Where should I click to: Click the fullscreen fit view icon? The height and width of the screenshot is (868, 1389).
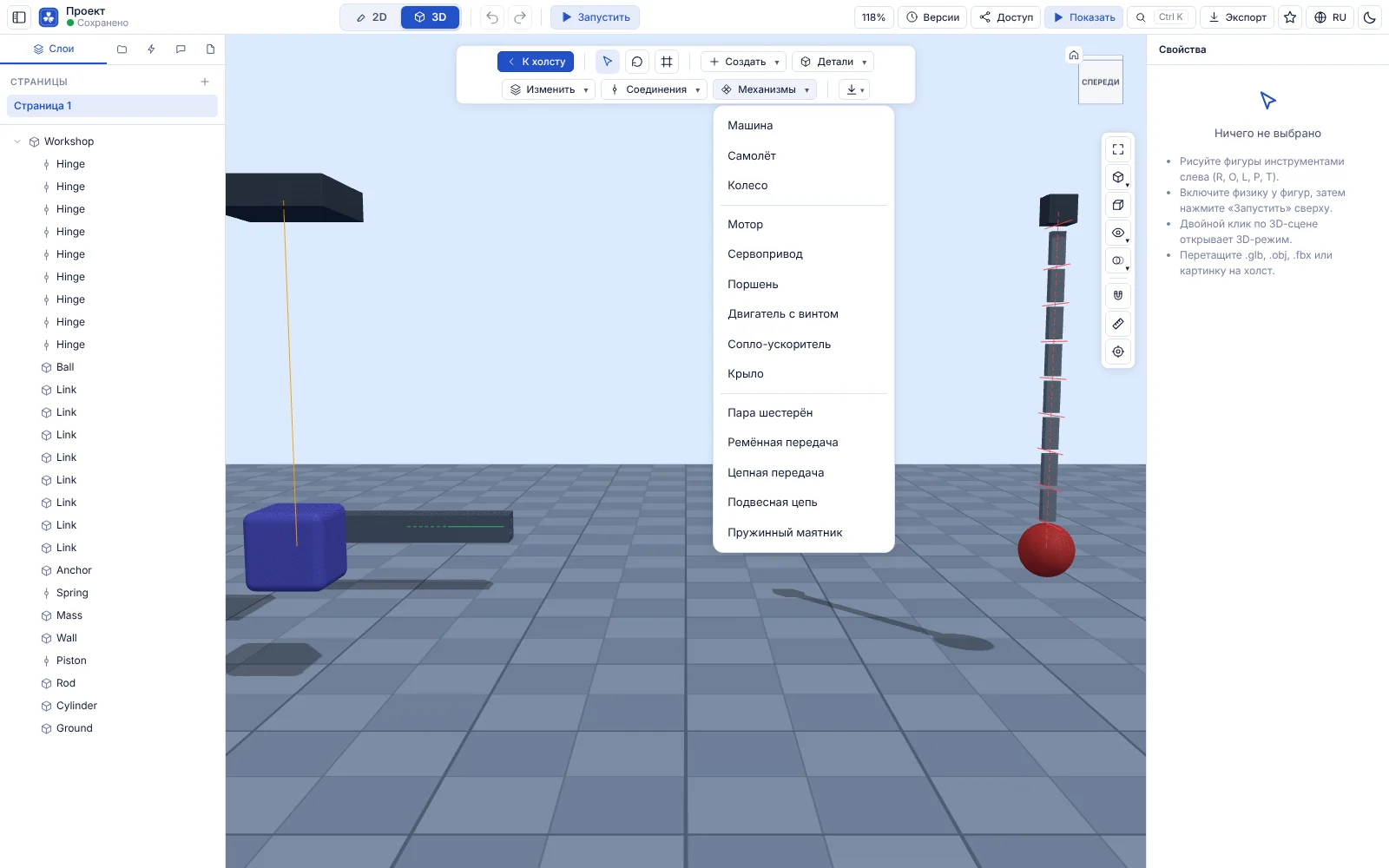1118,149
